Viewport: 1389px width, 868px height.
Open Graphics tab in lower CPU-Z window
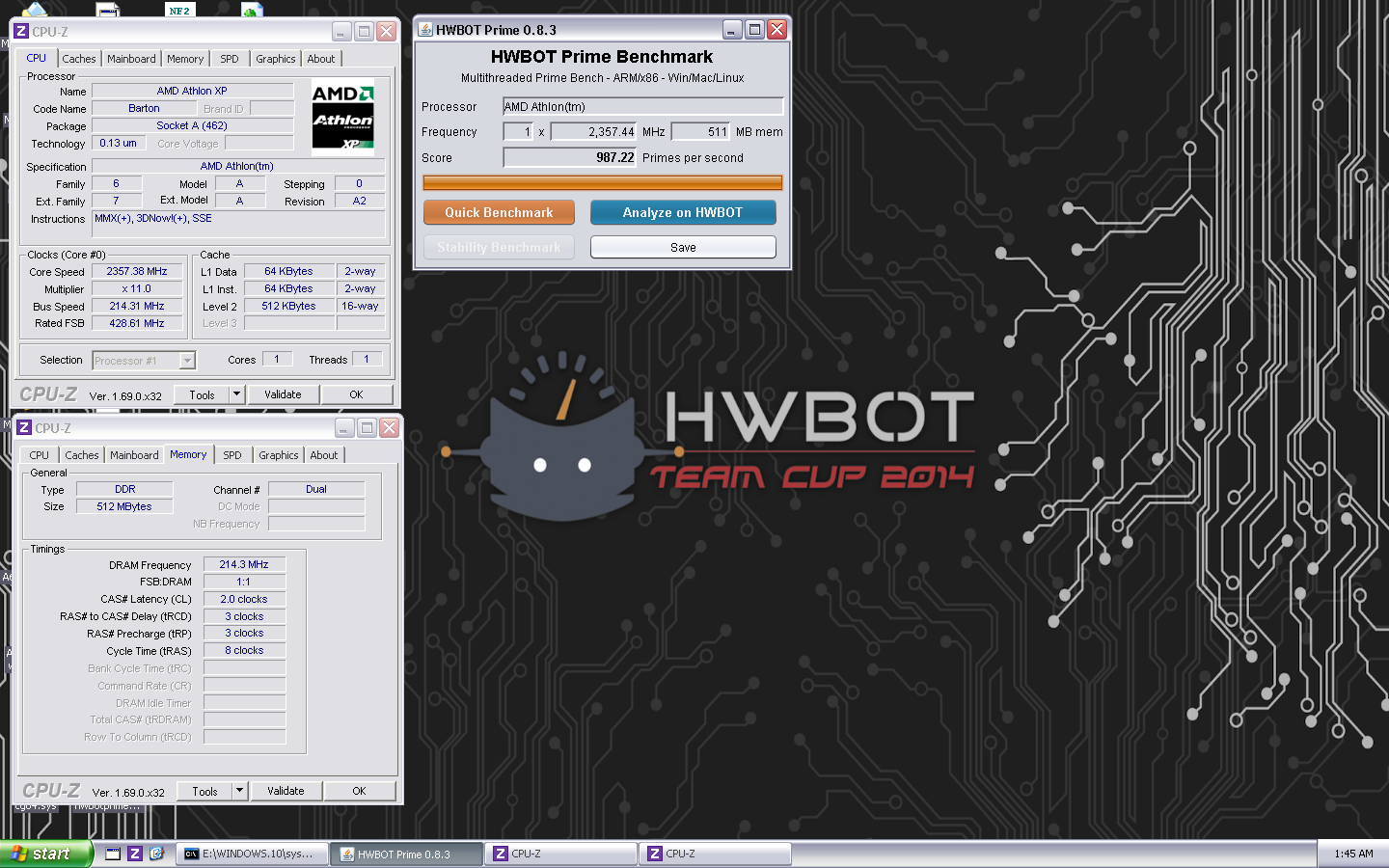279,455
